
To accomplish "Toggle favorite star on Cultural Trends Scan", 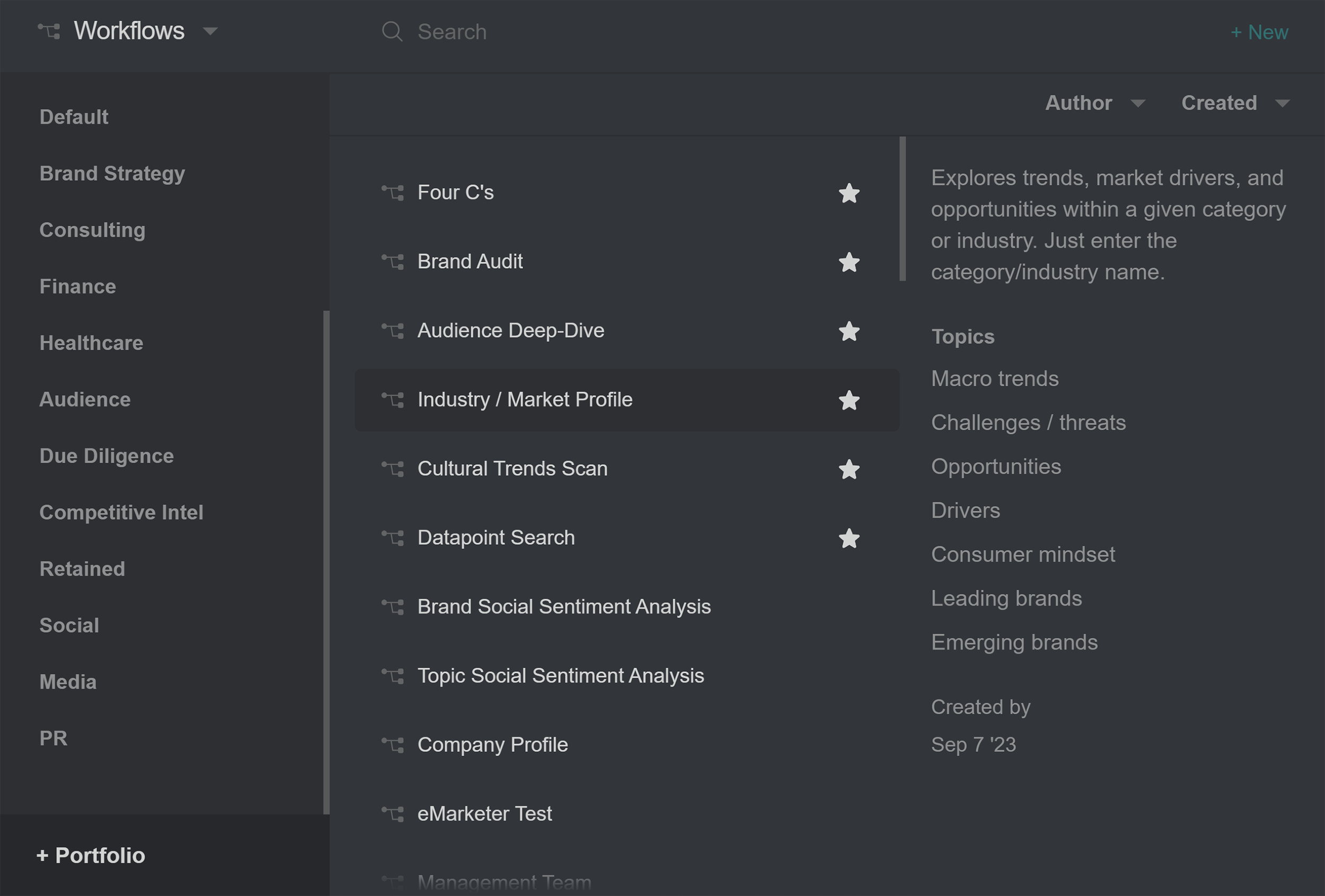I will [849, 469].
